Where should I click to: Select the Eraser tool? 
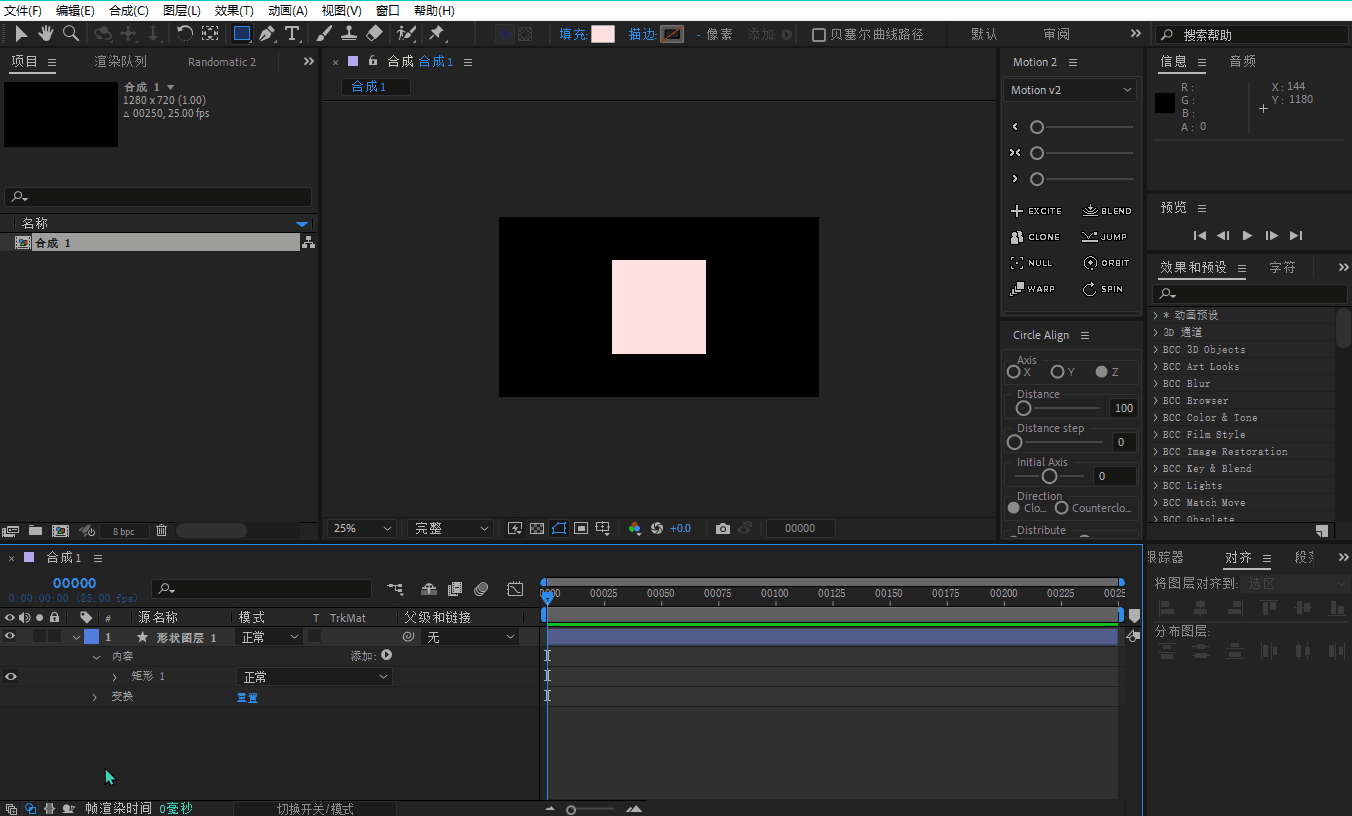coord(374,33)
